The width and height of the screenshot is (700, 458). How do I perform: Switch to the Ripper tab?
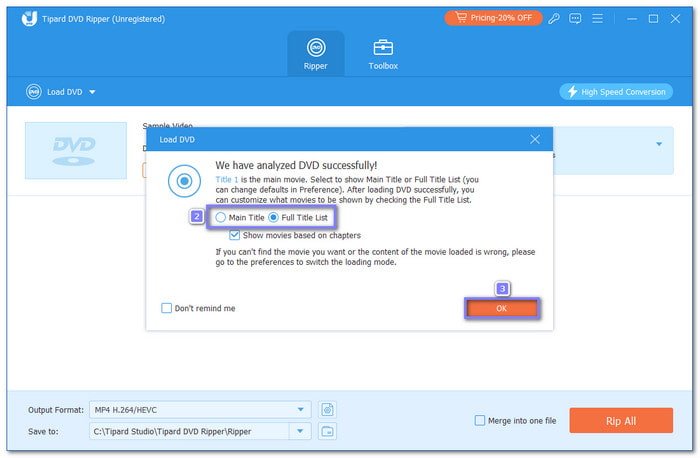[316, 53]
